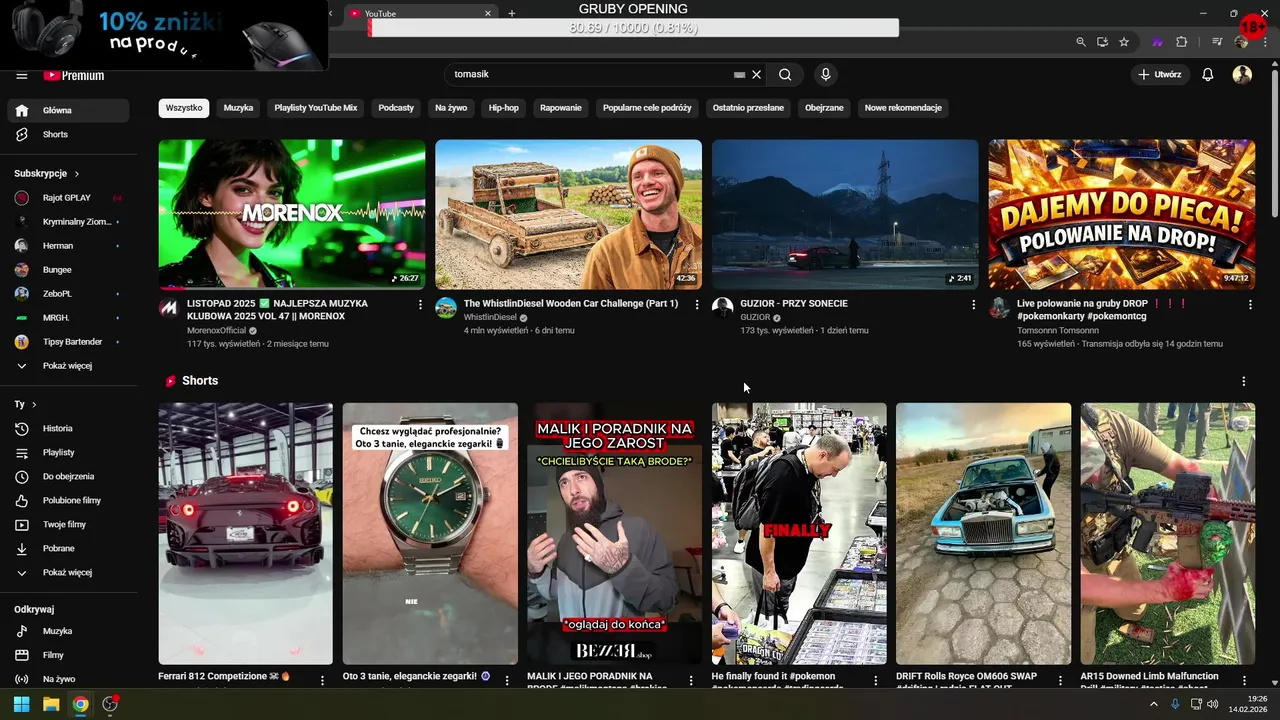The image size is (1280, 720).
Task: Run the search with the magnifier button
Action: click(785, 74)
